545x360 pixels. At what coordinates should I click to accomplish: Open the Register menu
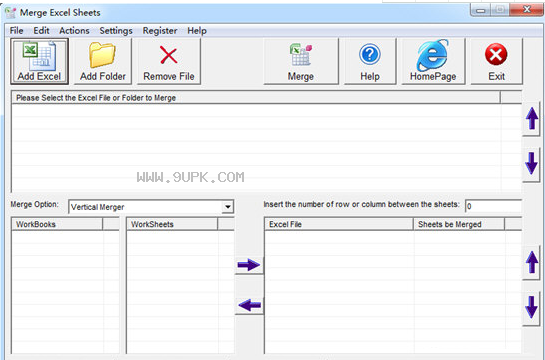[160, 31]
